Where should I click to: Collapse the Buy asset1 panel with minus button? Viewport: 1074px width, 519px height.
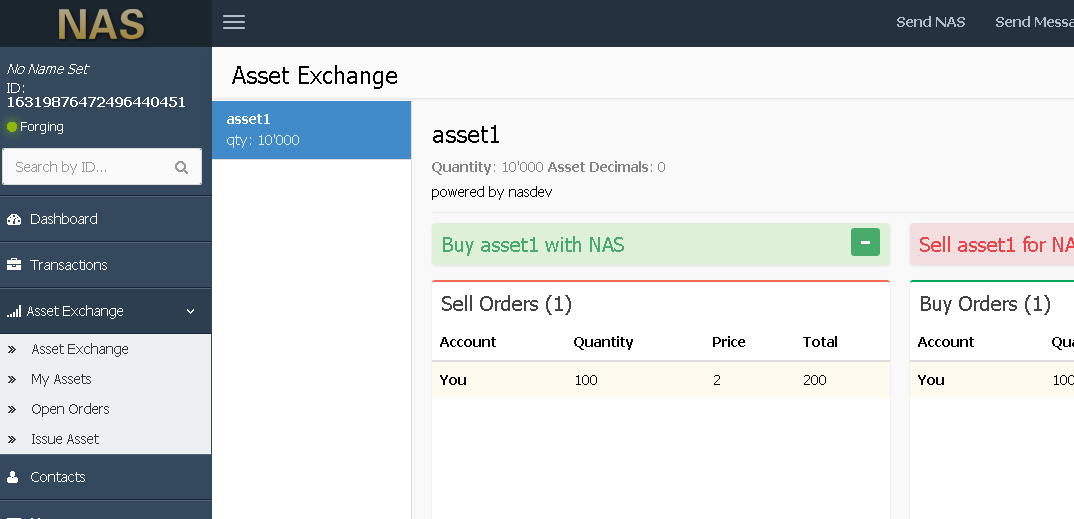(865, 242)
